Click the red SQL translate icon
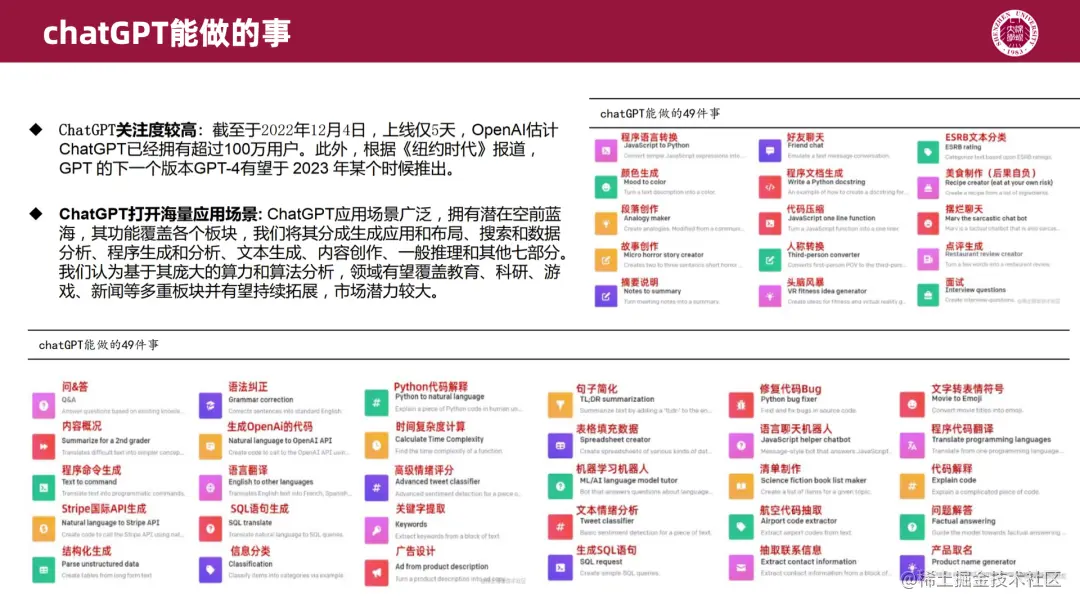Screen dimensions: 1080x608 pyautogui.click(x=210, y=528)
